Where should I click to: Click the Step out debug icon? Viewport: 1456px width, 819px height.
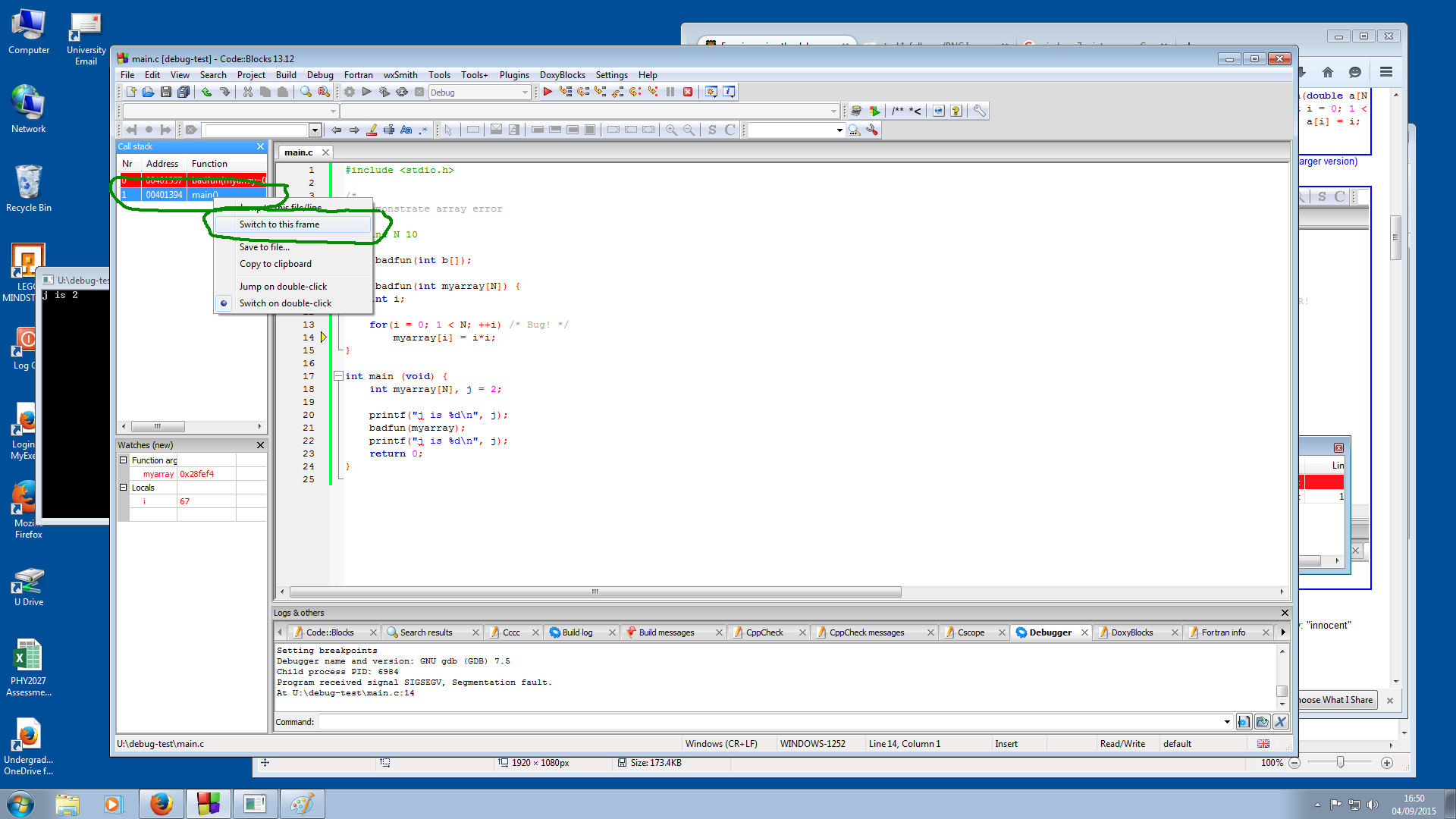(618, 92)
